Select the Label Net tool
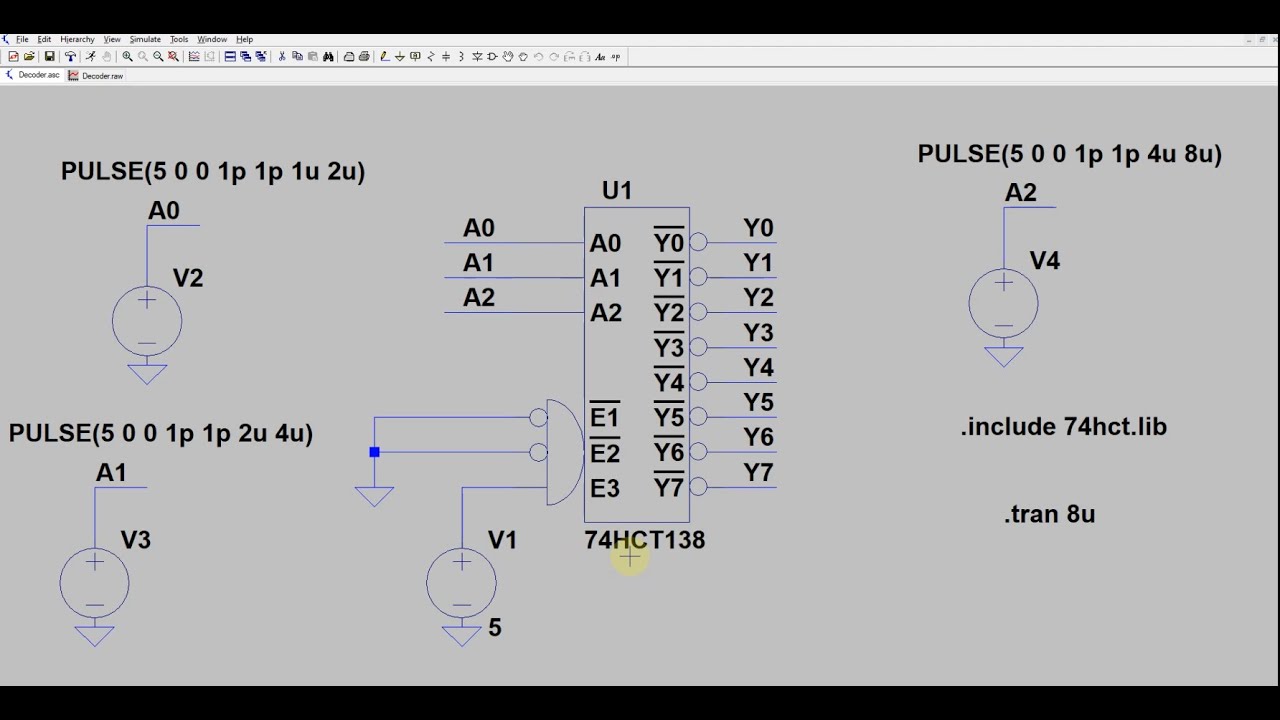 coord(415,57)
